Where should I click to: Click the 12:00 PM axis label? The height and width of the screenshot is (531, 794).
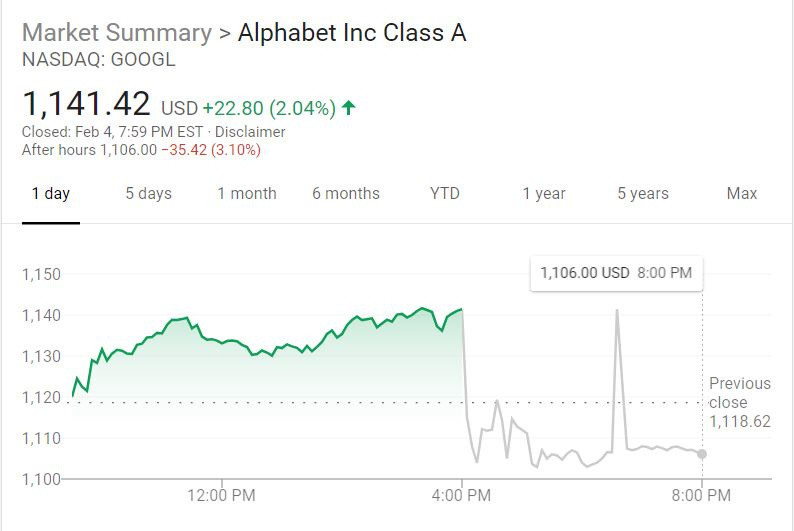pyautogui.click(x=221, y=495)
